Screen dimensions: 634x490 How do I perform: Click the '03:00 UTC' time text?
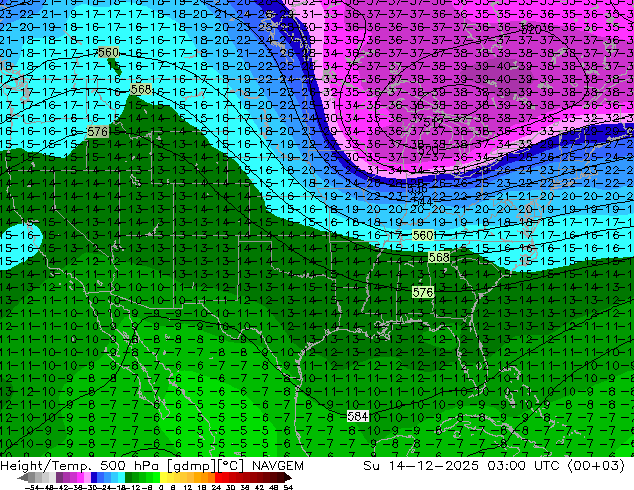pos(523,466)
